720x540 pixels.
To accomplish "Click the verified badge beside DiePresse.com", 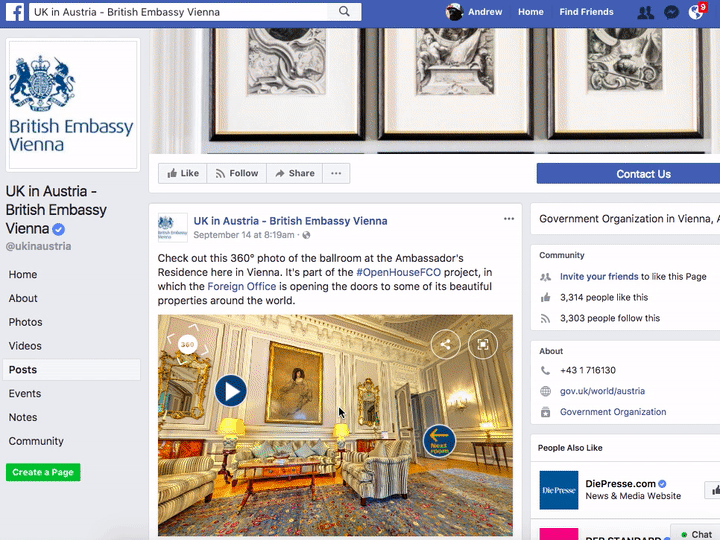I will (662, 484).
